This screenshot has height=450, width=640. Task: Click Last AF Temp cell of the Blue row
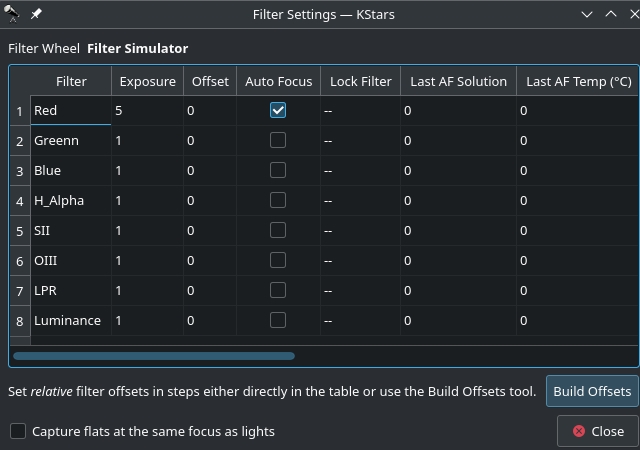pyautogui.click(x=578, y=170)
